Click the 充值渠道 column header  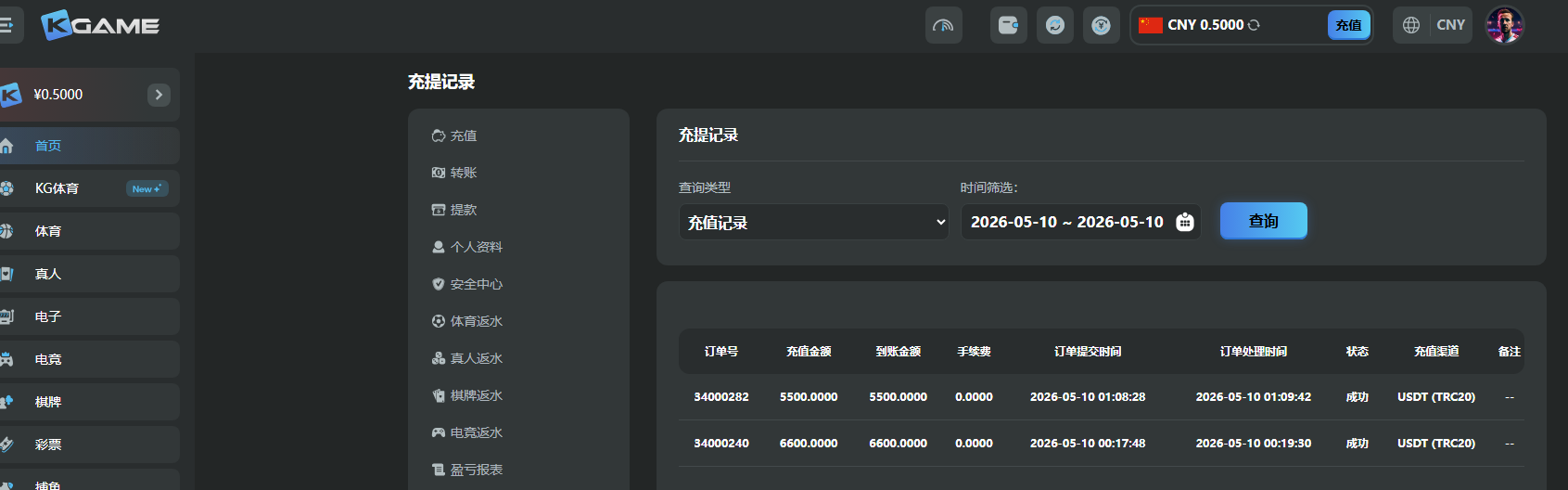coord(1436,352)
